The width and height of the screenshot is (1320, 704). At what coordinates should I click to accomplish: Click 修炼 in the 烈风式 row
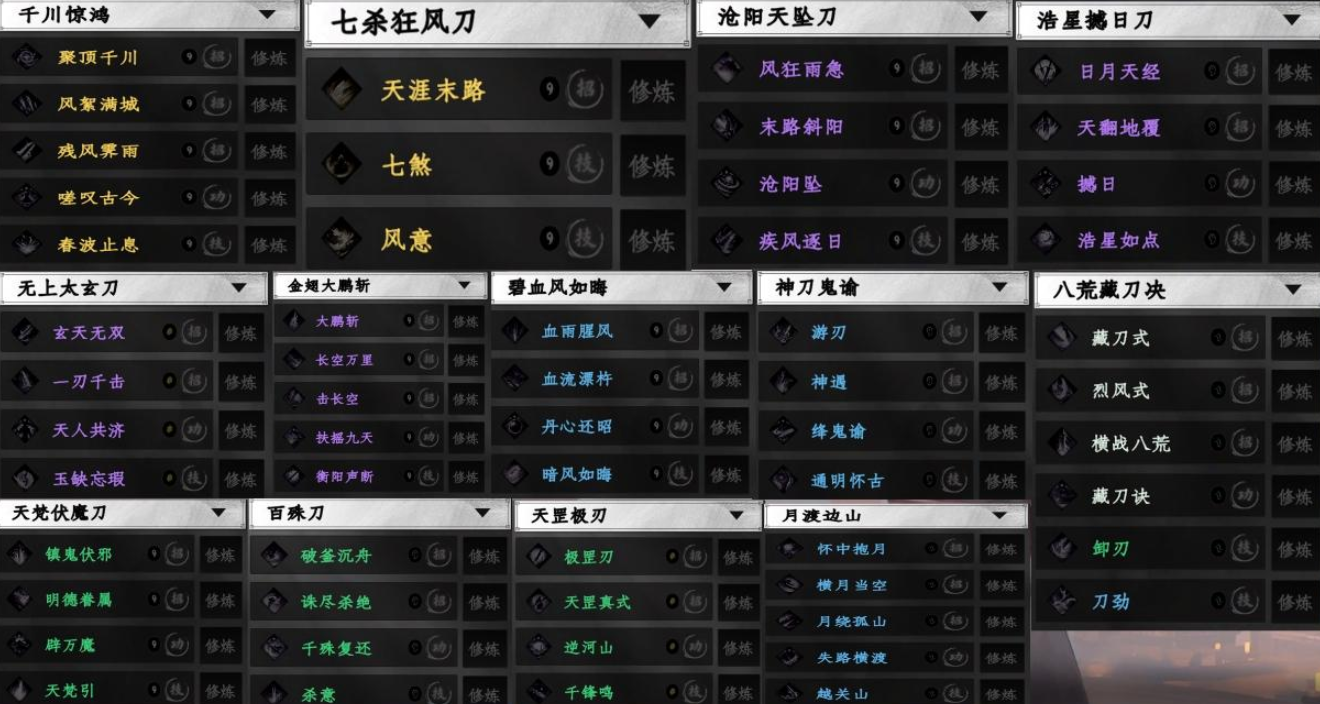pos(1295,391)
